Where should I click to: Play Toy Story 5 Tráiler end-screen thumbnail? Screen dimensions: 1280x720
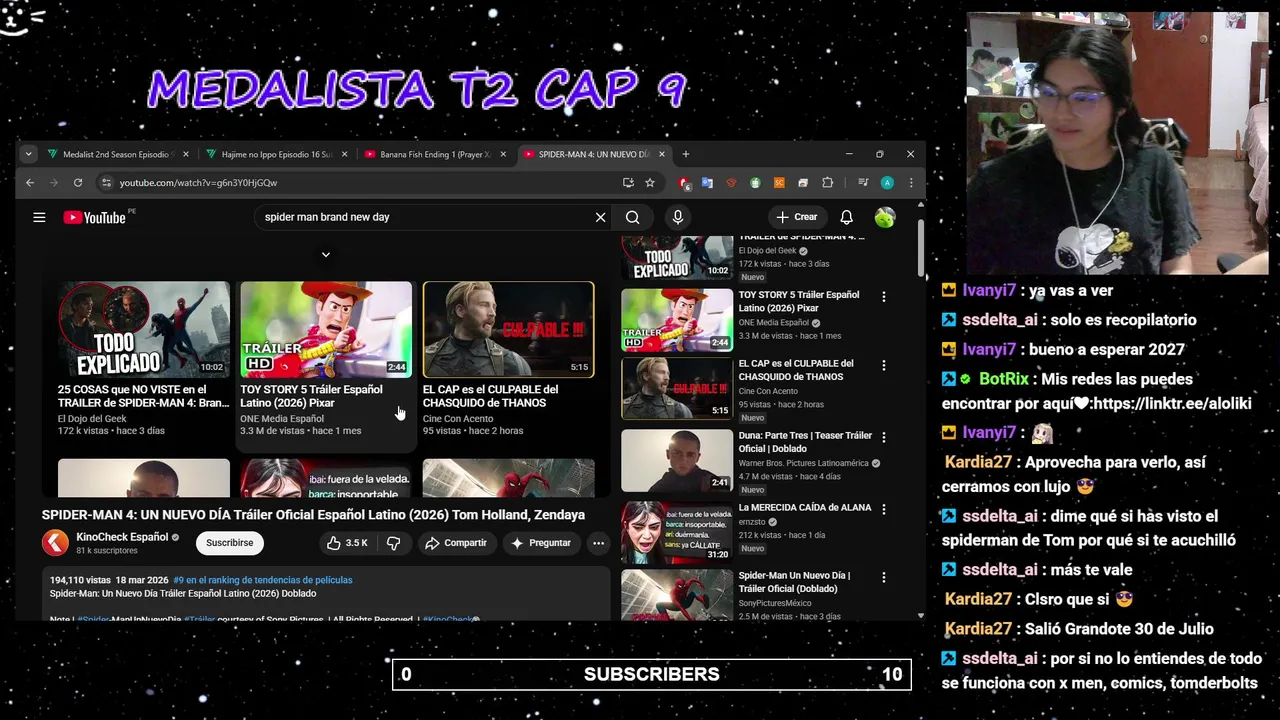coord(325,329)
